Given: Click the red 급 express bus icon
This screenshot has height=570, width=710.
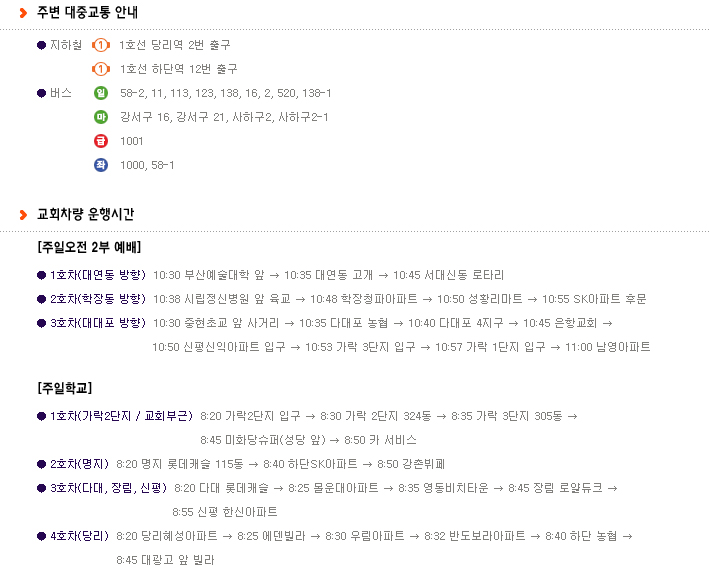Looking at the screenshot, I should point(101,141).
